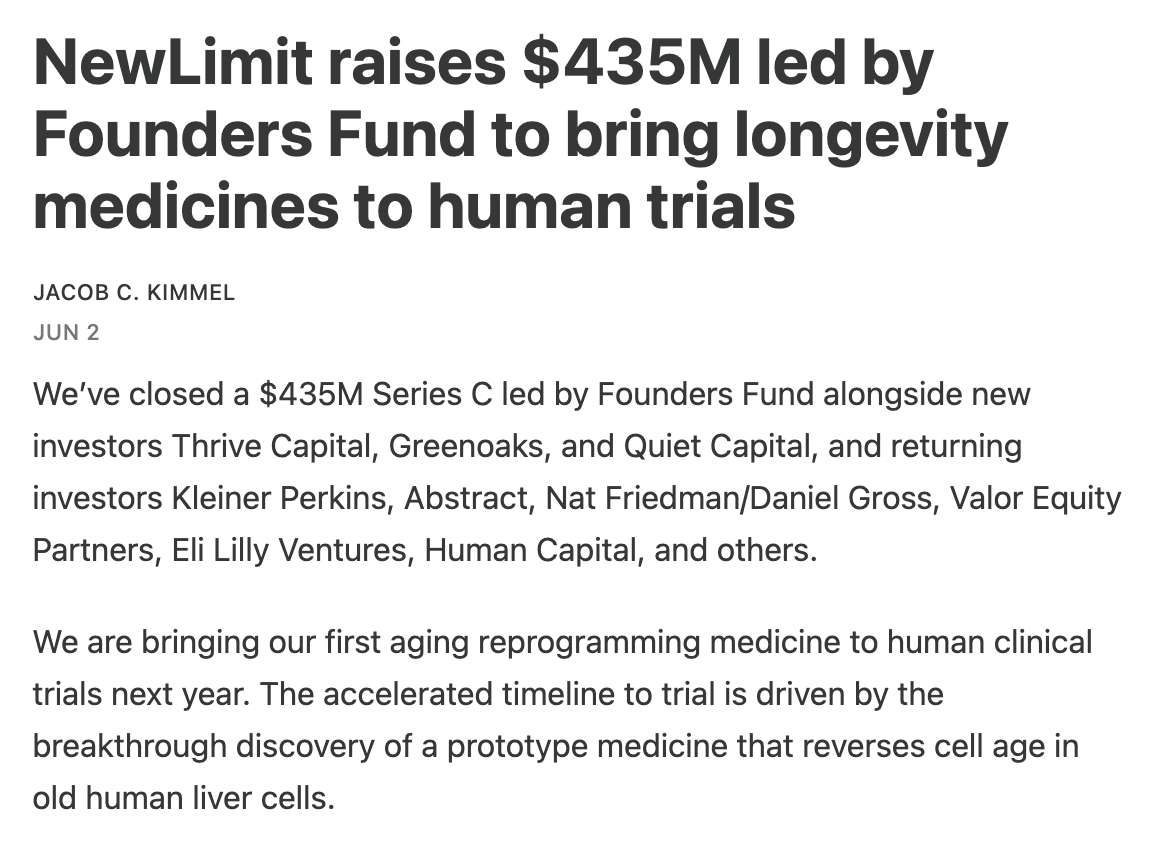
Task: Open author name Jacob C. Kimmel
Action: [134, 293]
